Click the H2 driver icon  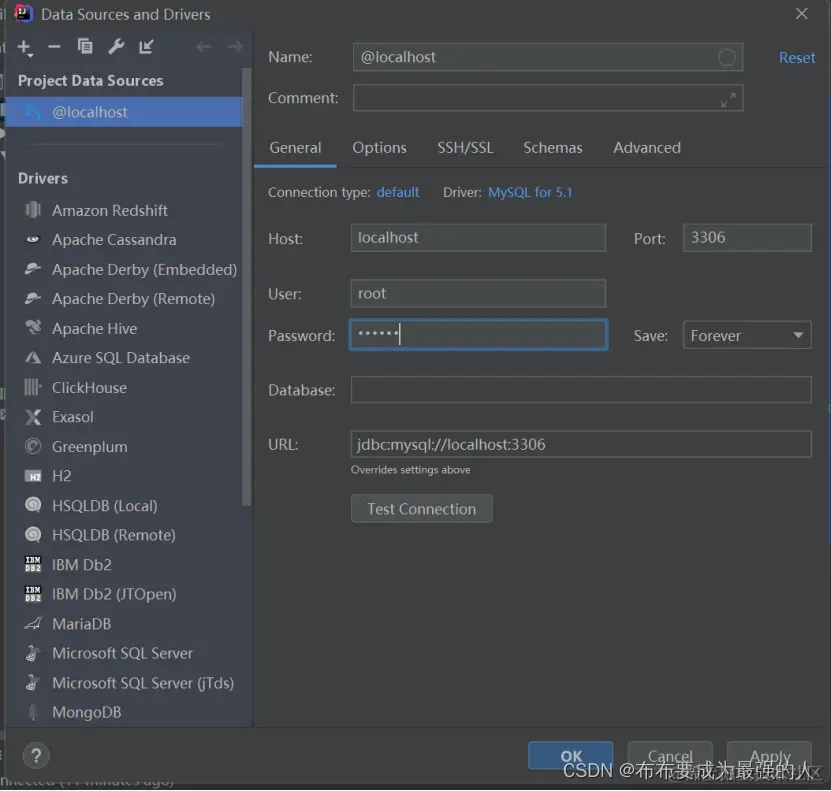(33, 476)
